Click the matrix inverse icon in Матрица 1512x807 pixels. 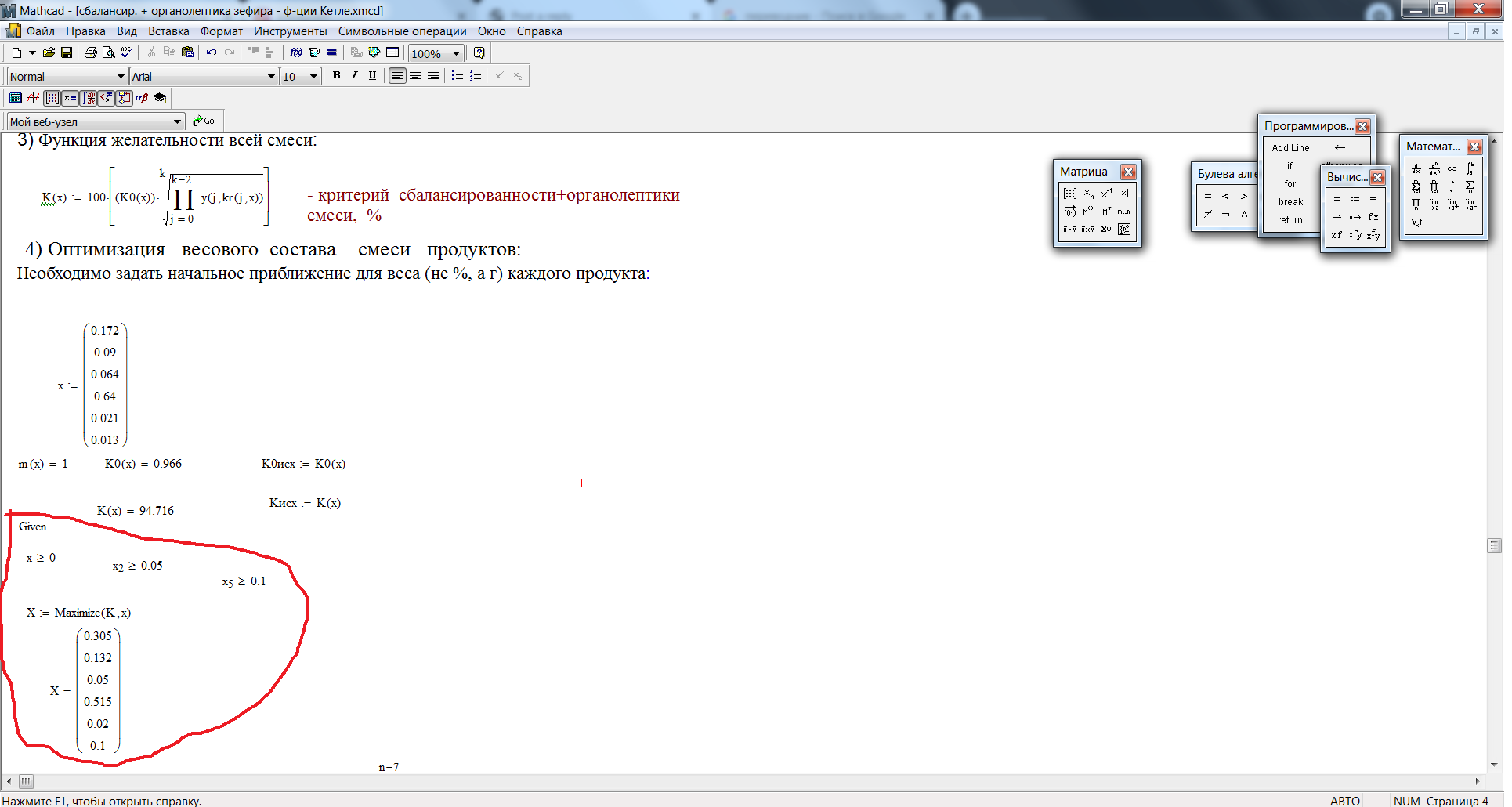pos(1106,194)
